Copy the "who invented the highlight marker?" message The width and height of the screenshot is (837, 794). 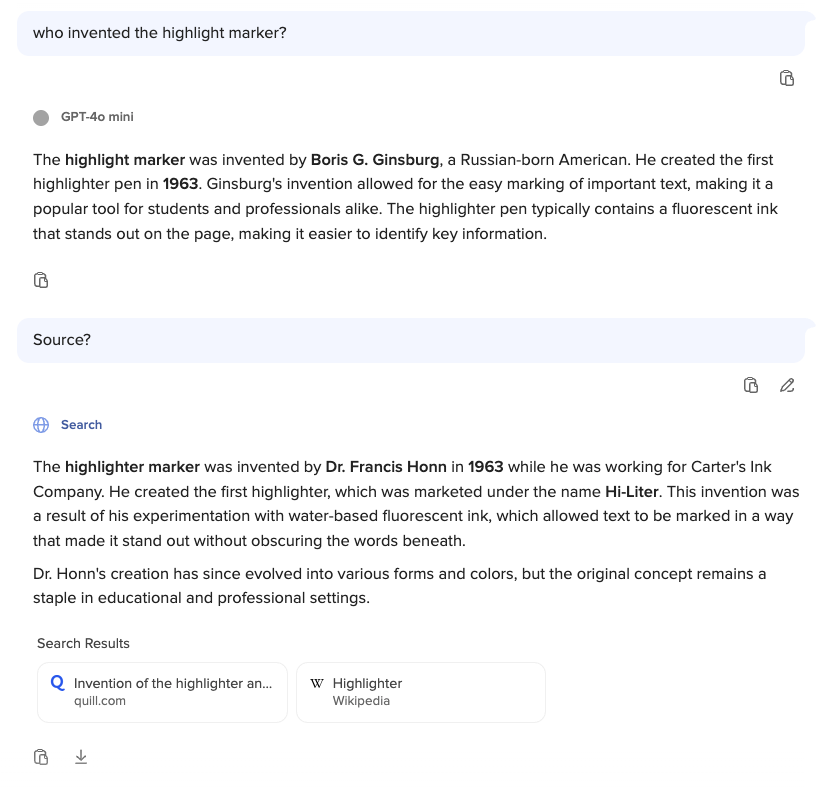point(787,78)
